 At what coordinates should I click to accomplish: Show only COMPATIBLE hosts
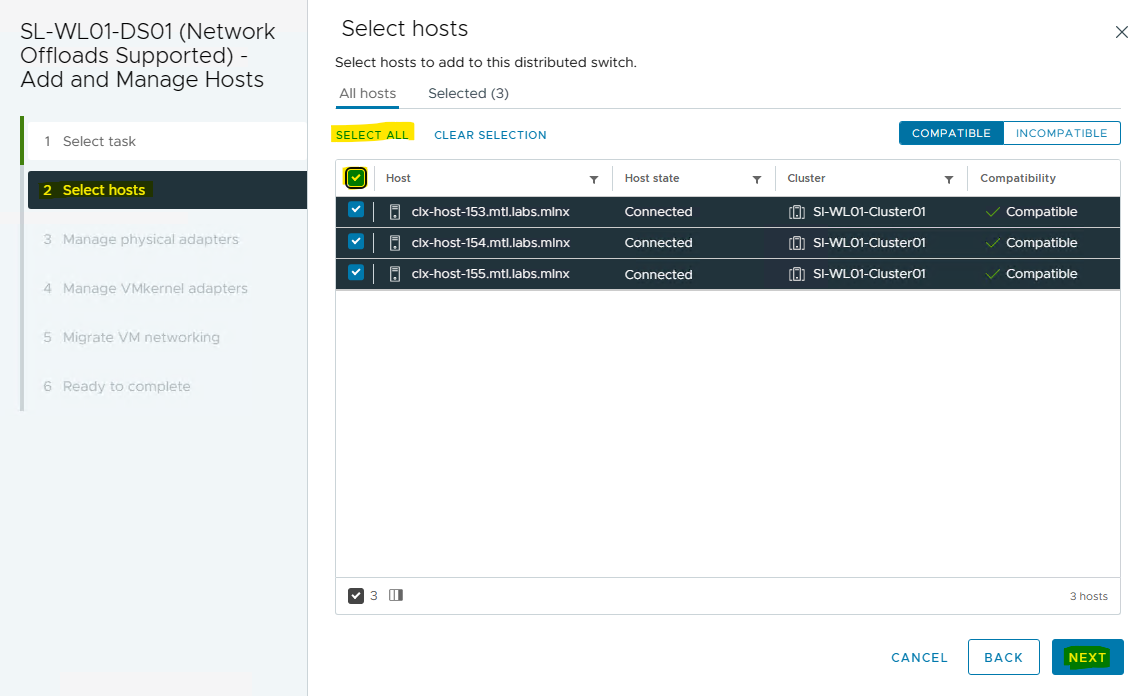[x=951, y=134]
